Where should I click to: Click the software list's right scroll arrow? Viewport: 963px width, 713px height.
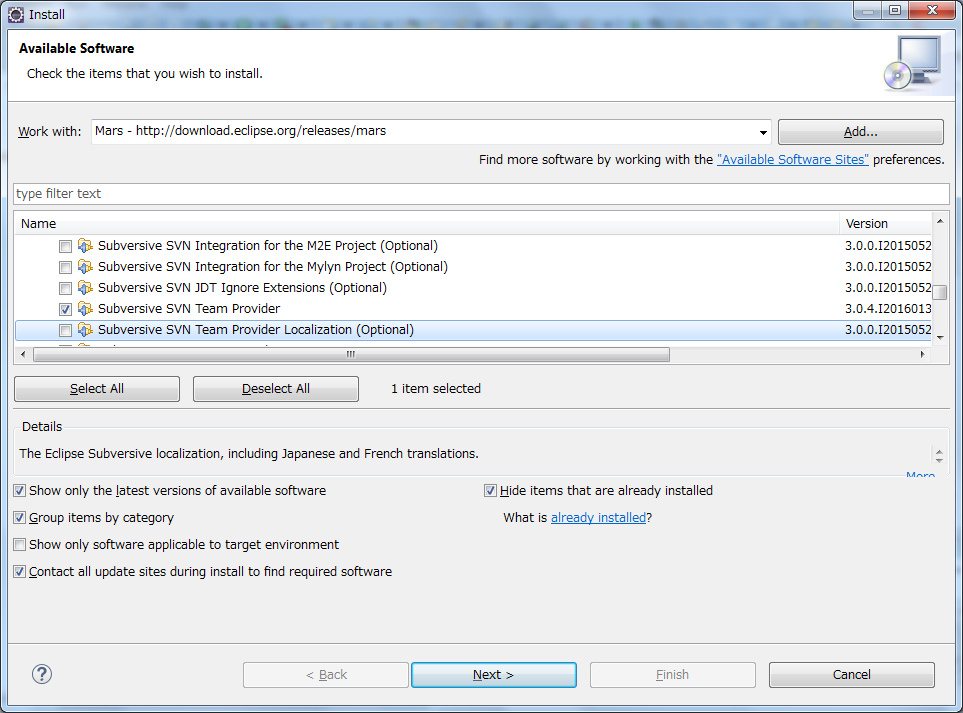(922, 355)
